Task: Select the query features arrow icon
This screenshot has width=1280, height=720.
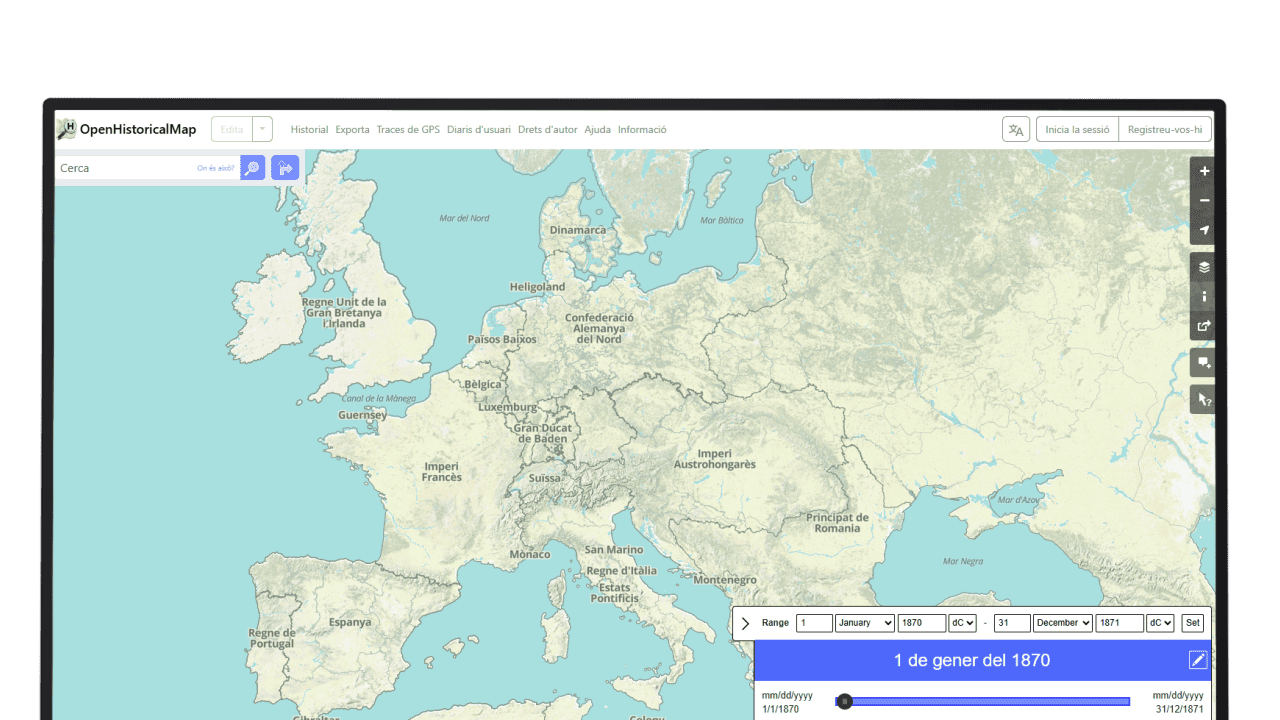Action: point(1203,399)
